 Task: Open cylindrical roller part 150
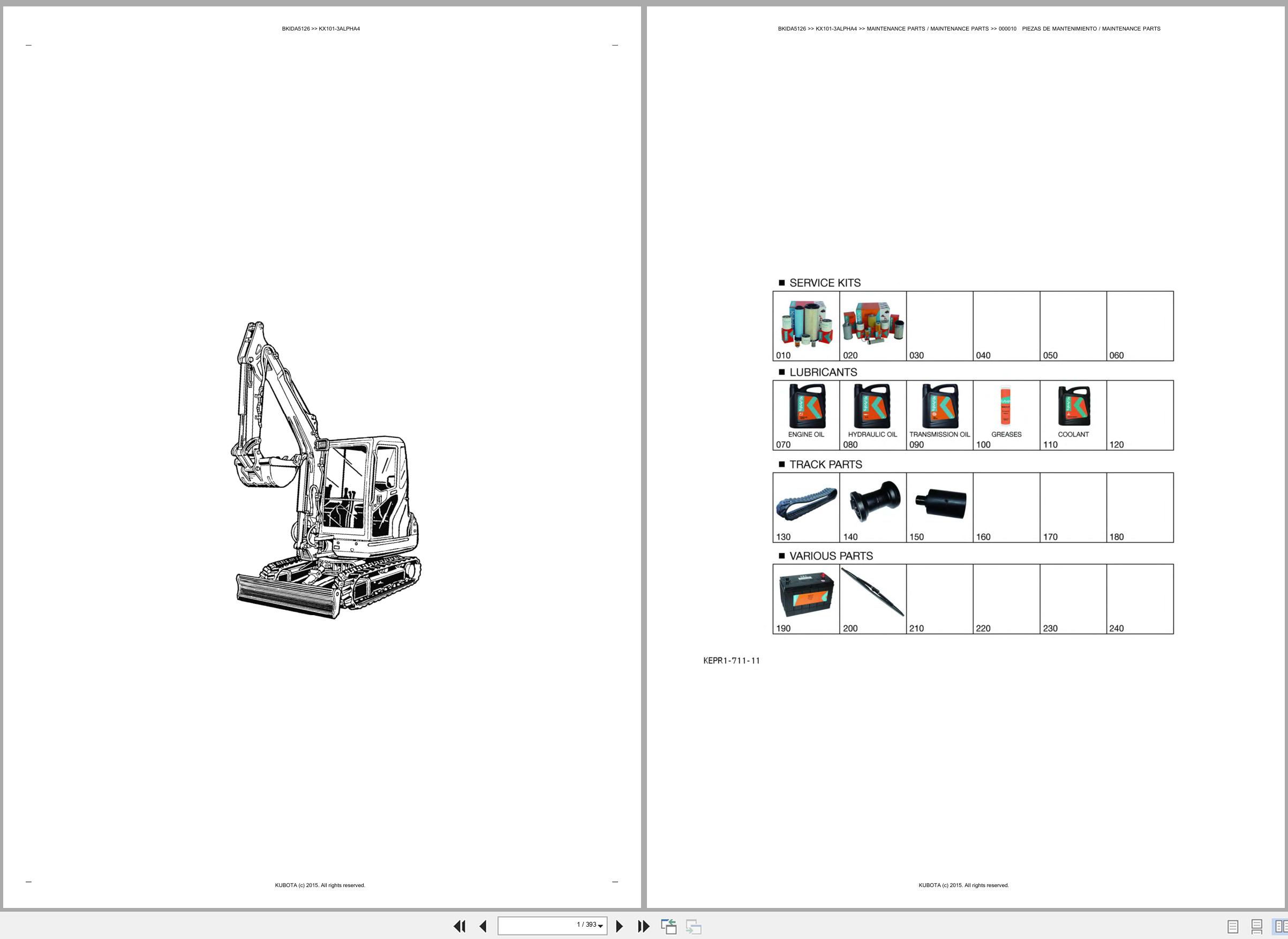coord(940,503)
